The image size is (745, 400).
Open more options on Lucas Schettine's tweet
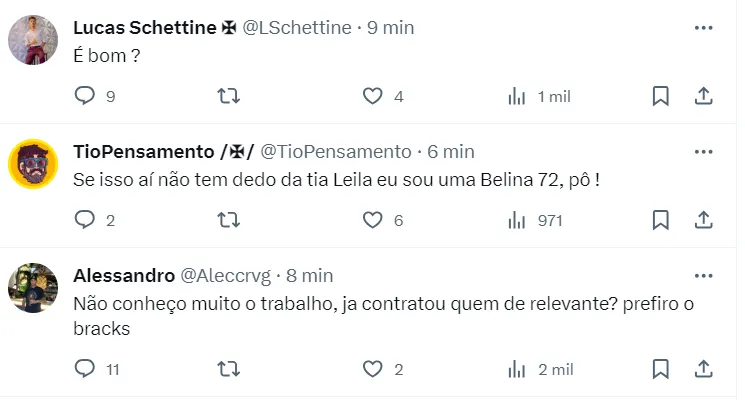click(703, 26)
